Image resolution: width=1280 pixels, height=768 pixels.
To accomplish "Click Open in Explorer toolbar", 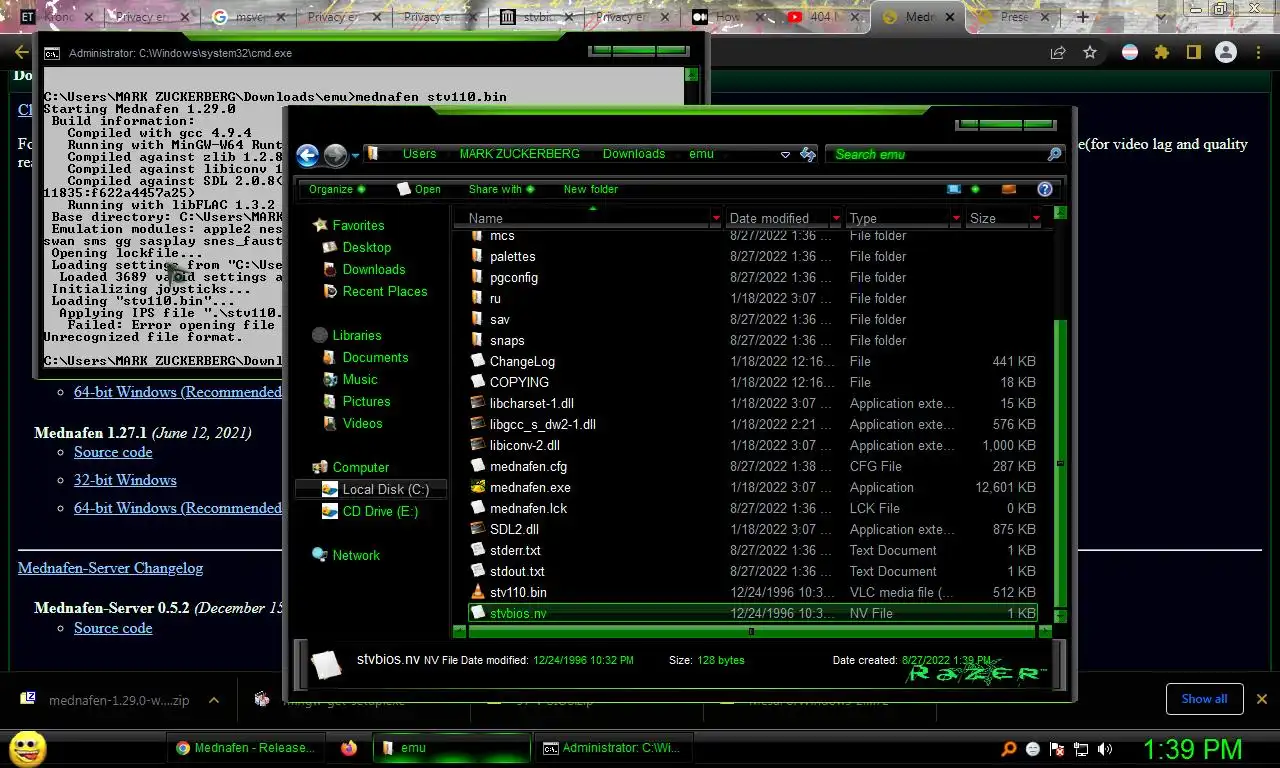I will (419, 189).
